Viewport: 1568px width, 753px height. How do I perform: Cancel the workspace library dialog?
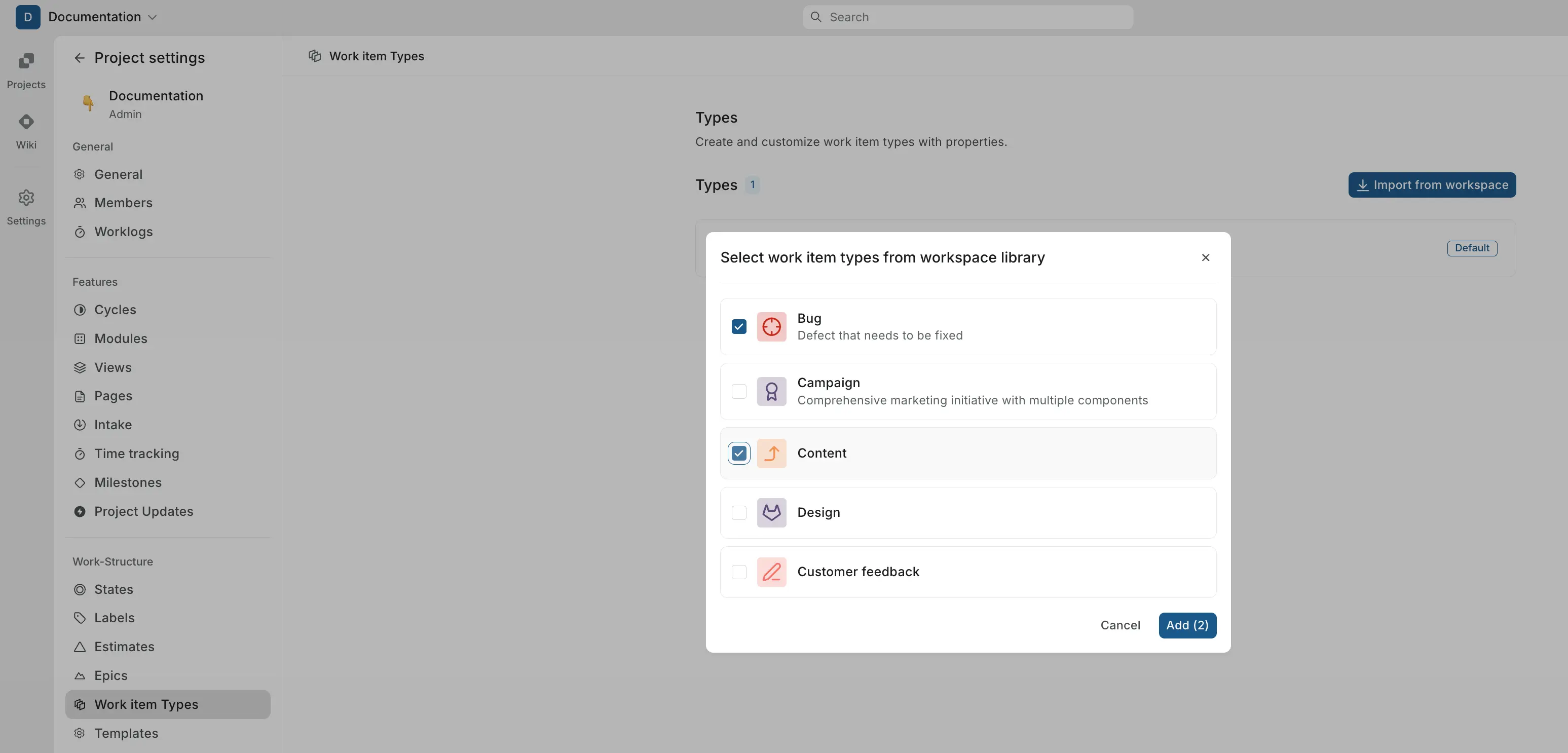[1120, 625]
